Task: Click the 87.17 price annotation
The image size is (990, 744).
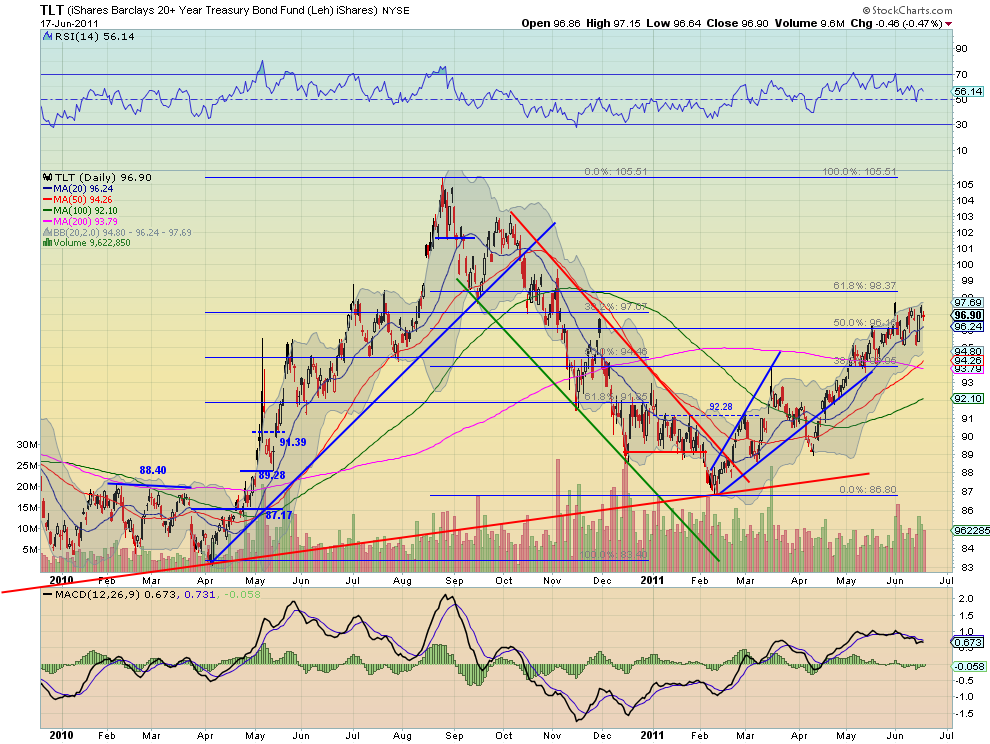Action: 278,515
